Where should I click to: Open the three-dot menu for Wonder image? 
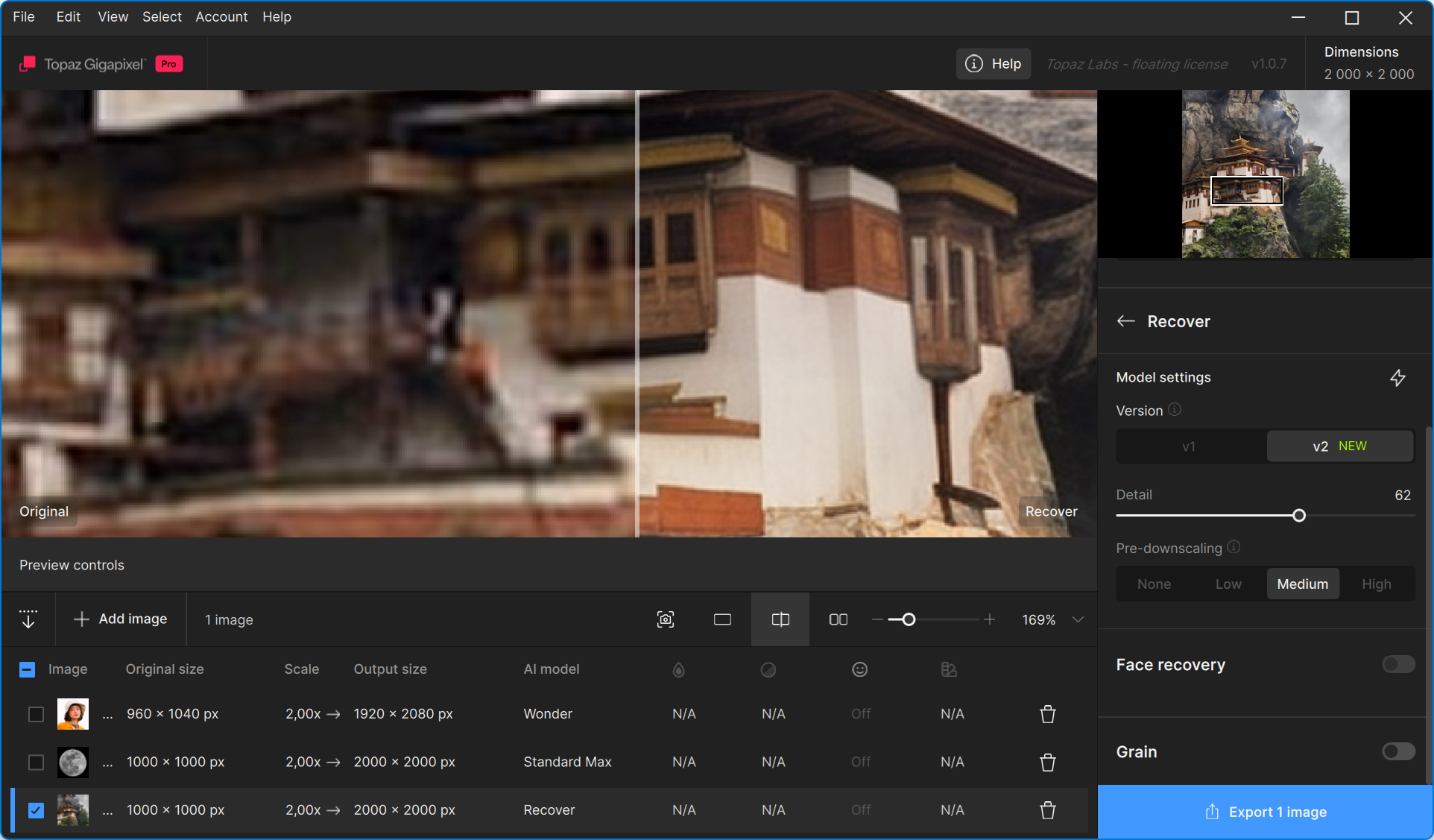(108, 714)
